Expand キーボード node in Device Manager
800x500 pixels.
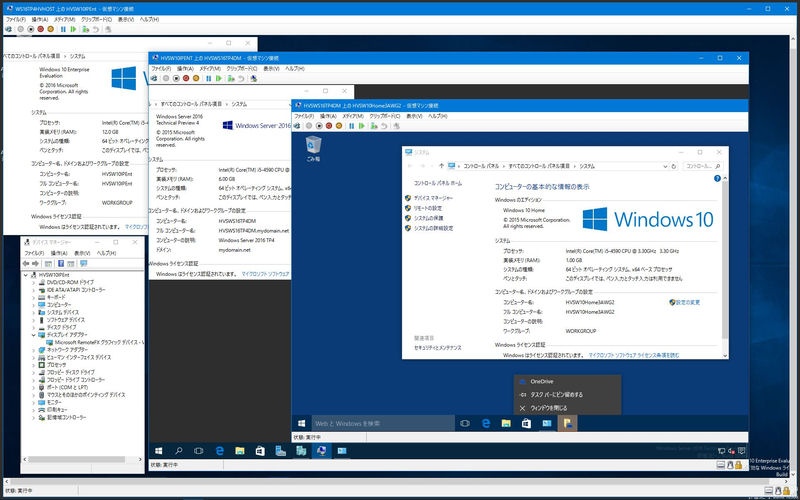click(34, 297)
